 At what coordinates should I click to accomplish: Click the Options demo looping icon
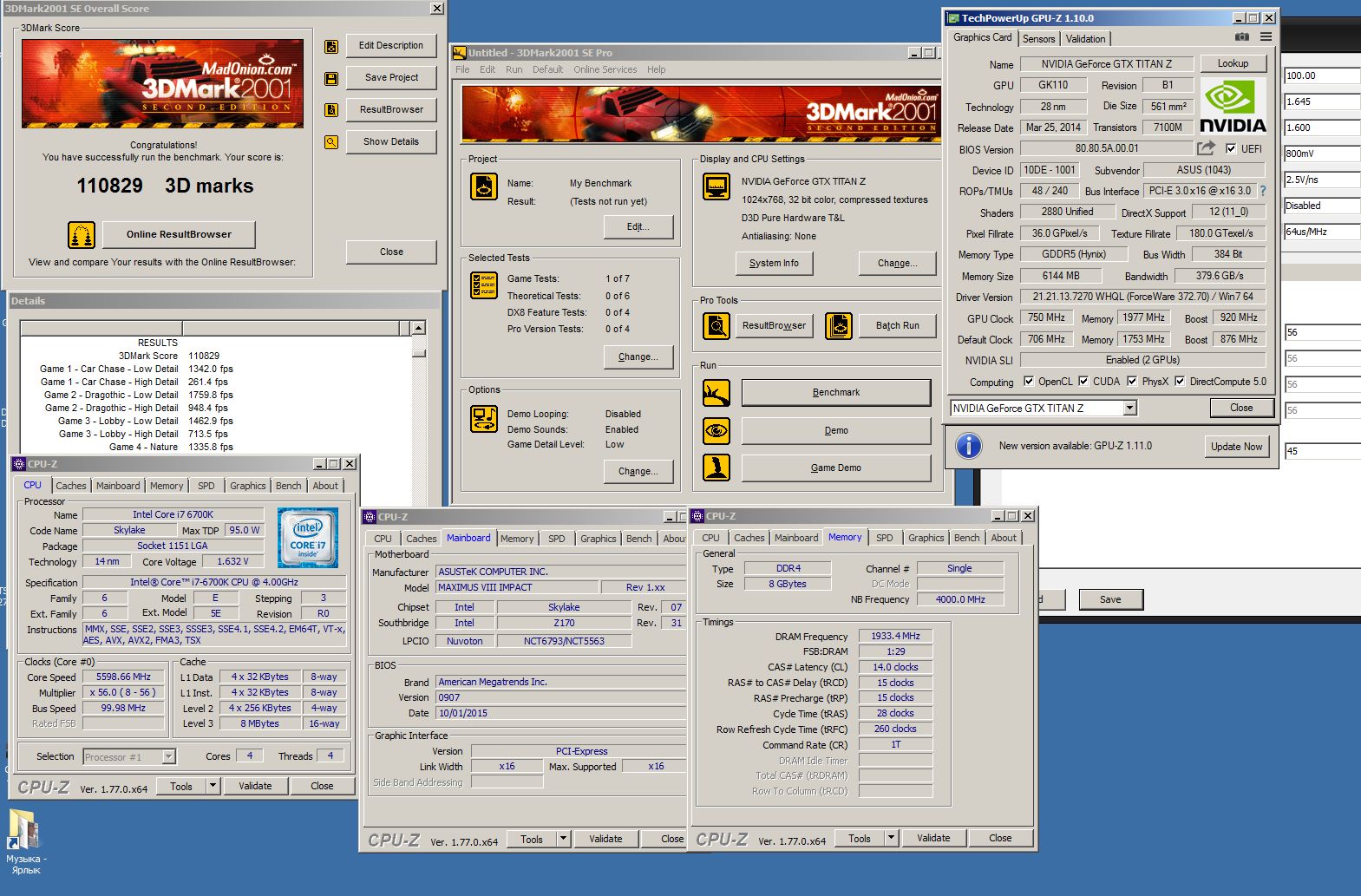point(484,419)
